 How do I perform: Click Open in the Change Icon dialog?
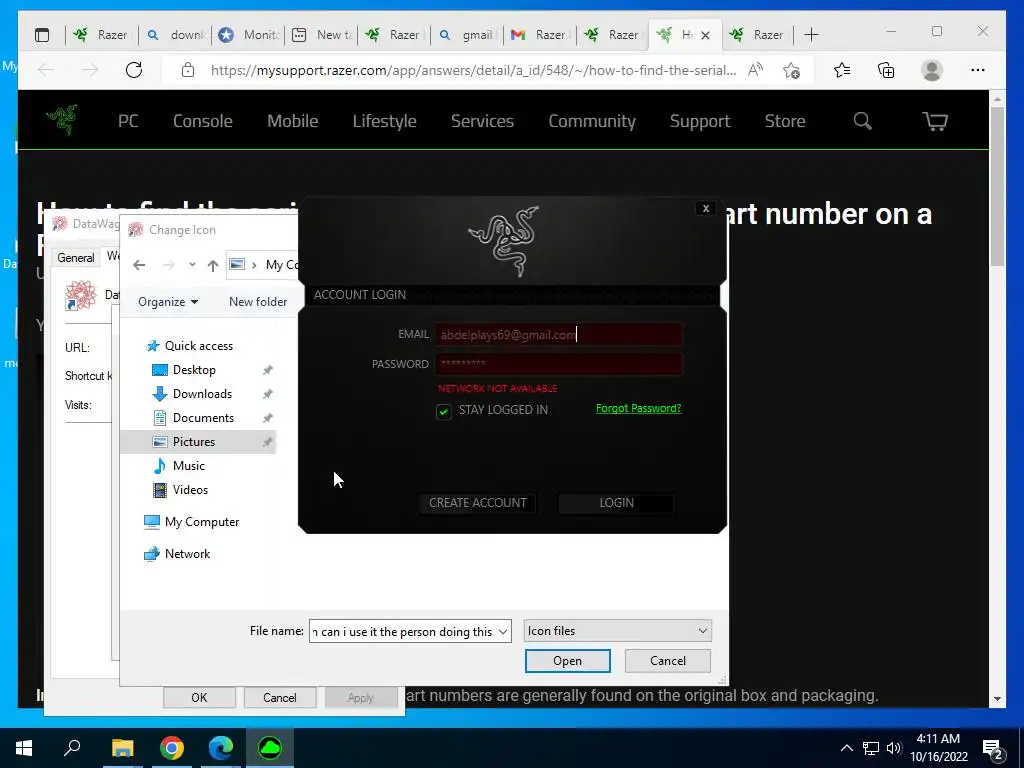[x=568, y=661]
